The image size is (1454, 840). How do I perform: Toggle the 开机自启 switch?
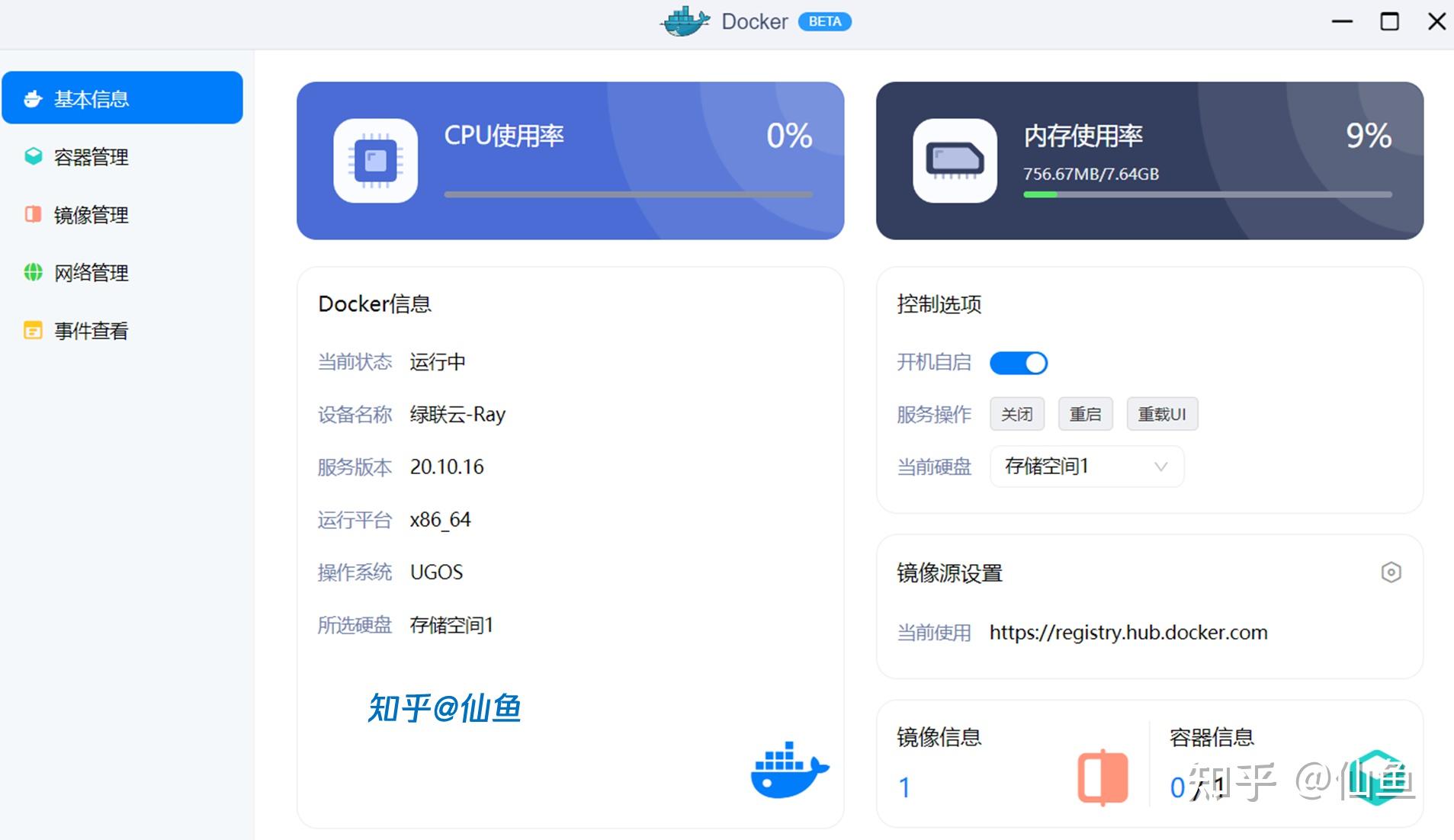[x=1019, y=363]
